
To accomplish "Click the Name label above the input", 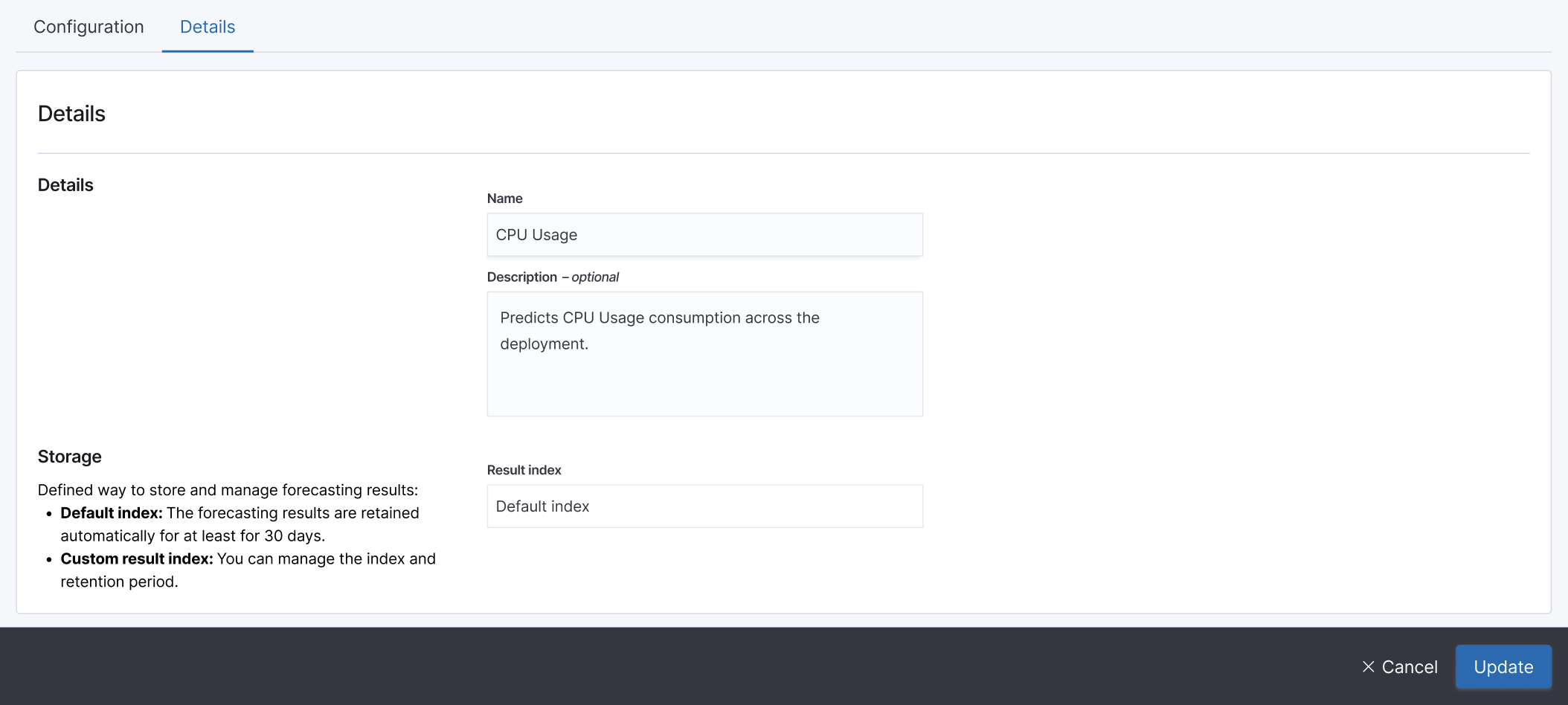I will click(505, 198).
